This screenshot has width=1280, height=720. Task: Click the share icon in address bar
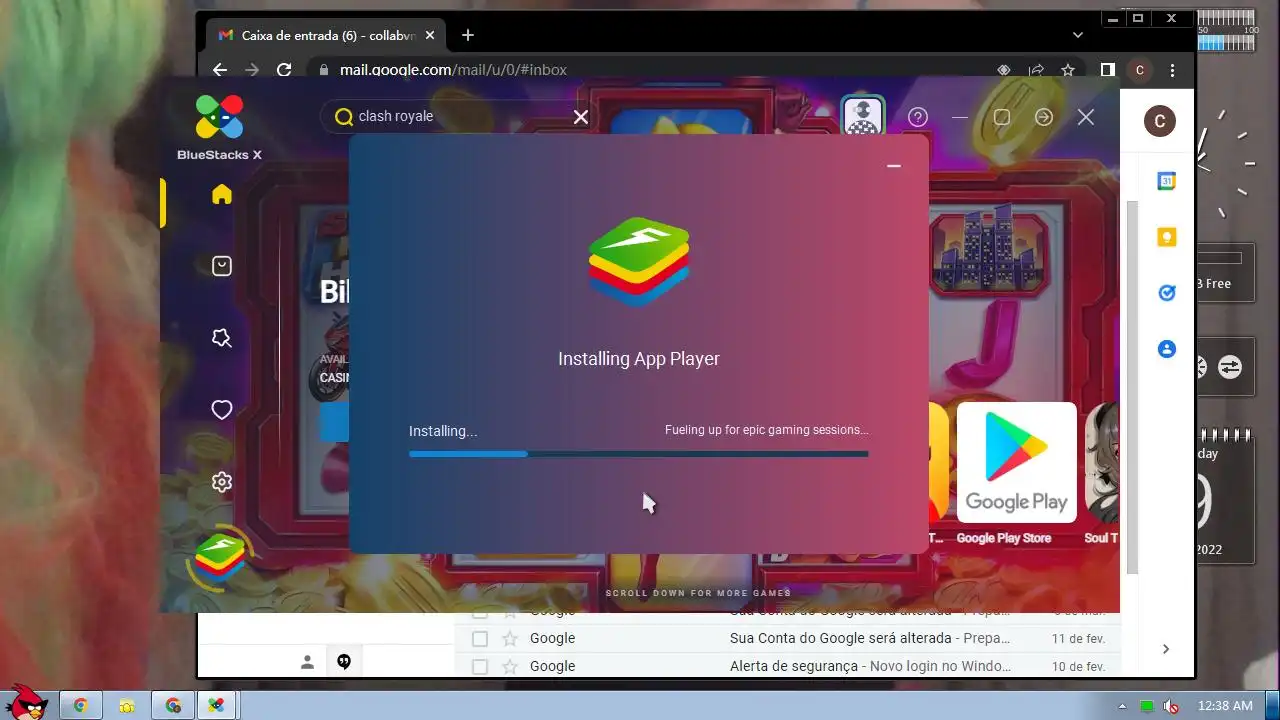tap(1036, 70)
